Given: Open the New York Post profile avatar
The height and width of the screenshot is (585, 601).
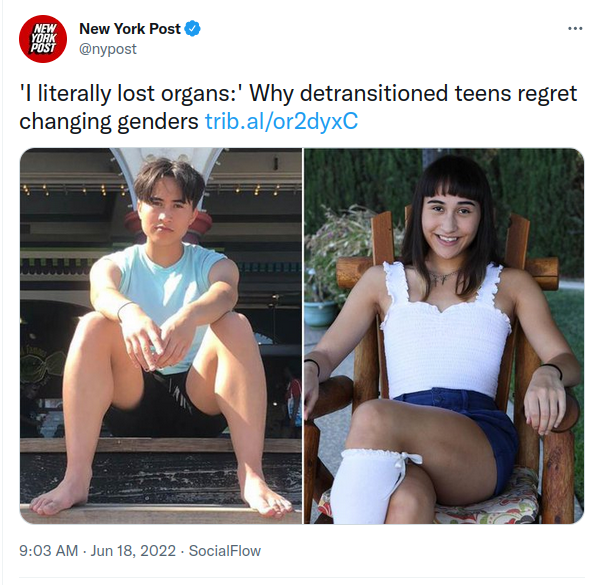Looking at the screenshot, I should pos(43,39).
